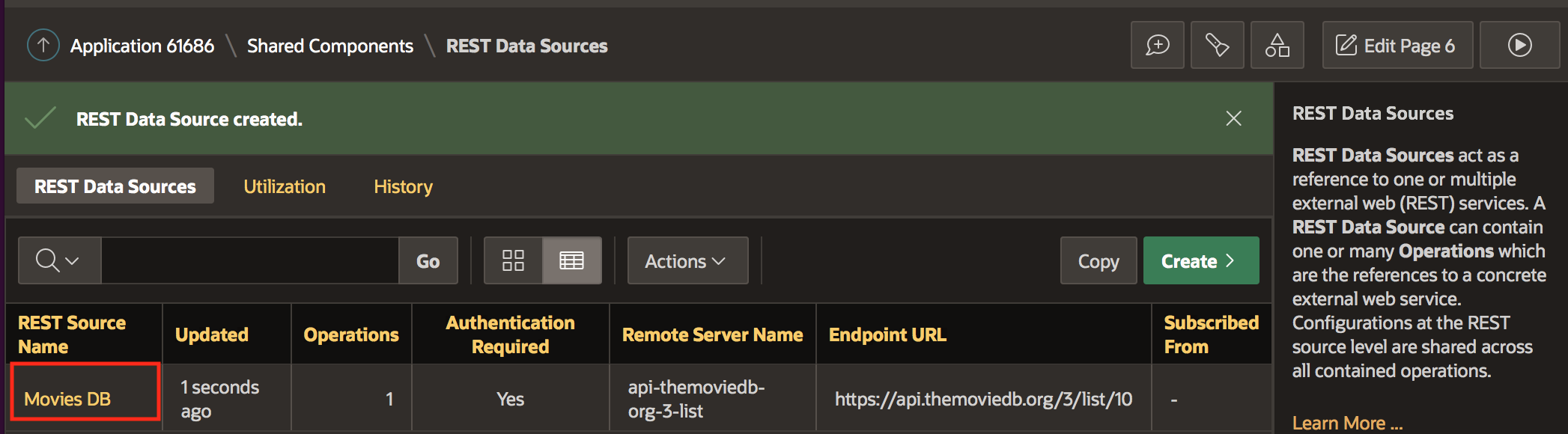Open the Utilization tab
The image size is (1568, 434).
(285, 186)
